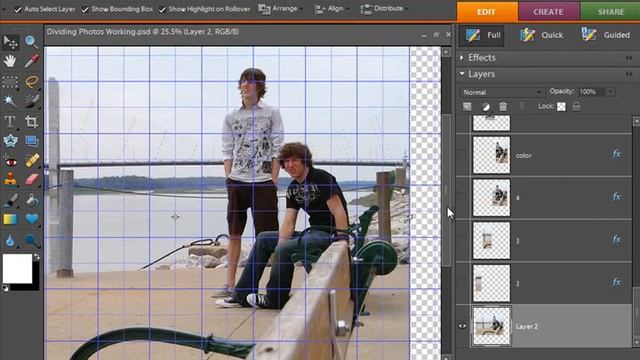Open the Normal blend mode dropdown
Viewport: 640px width, 360px height.
click(x=502, y=92)
